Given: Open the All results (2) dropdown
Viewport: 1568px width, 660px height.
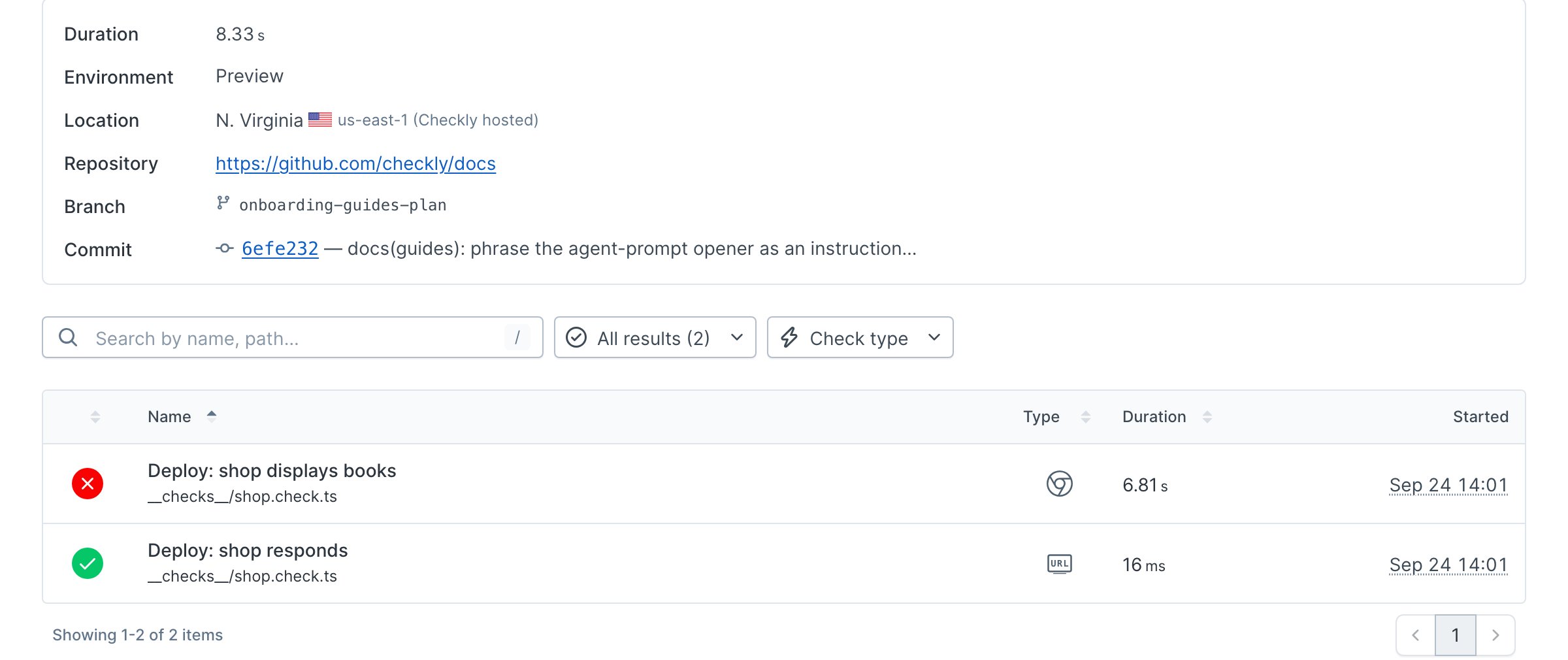Looking at the screenshot, I should pyautogui.click(x=655, y=337).
